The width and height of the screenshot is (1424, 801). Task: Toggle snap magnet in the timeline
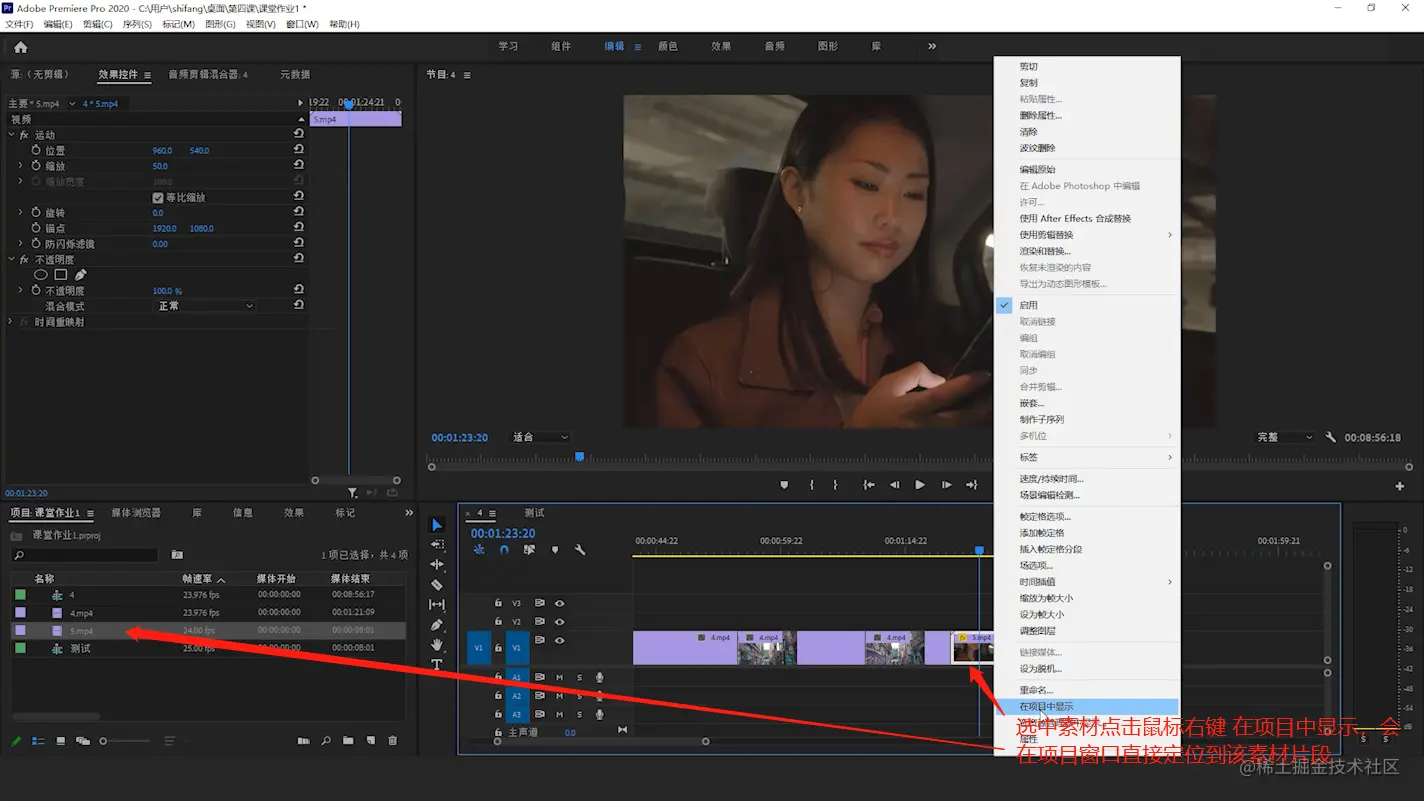click(504, 550)
